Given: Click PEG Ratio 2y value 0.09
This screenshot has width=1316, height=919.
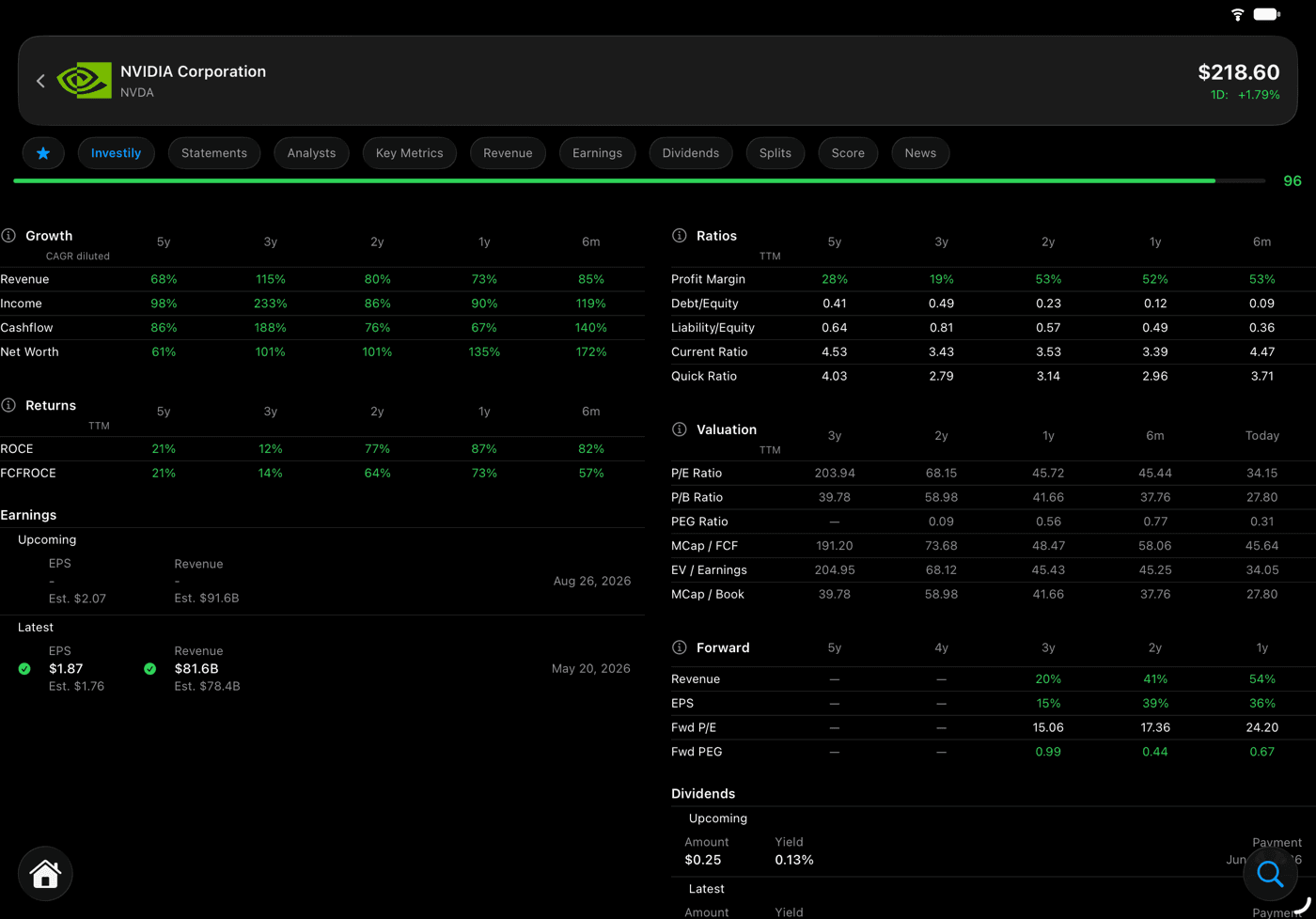Looking at the screenshot, I should tap(941, 522).
